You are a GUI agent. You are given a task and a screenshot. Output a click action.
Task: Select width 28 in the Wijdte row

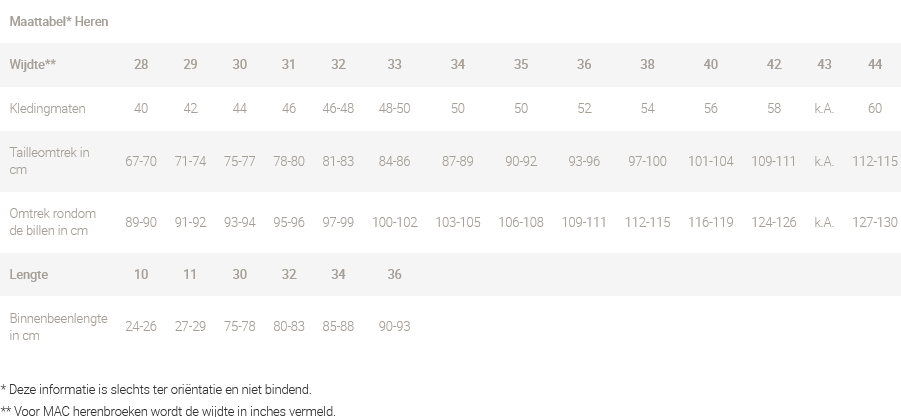[141, 65]
